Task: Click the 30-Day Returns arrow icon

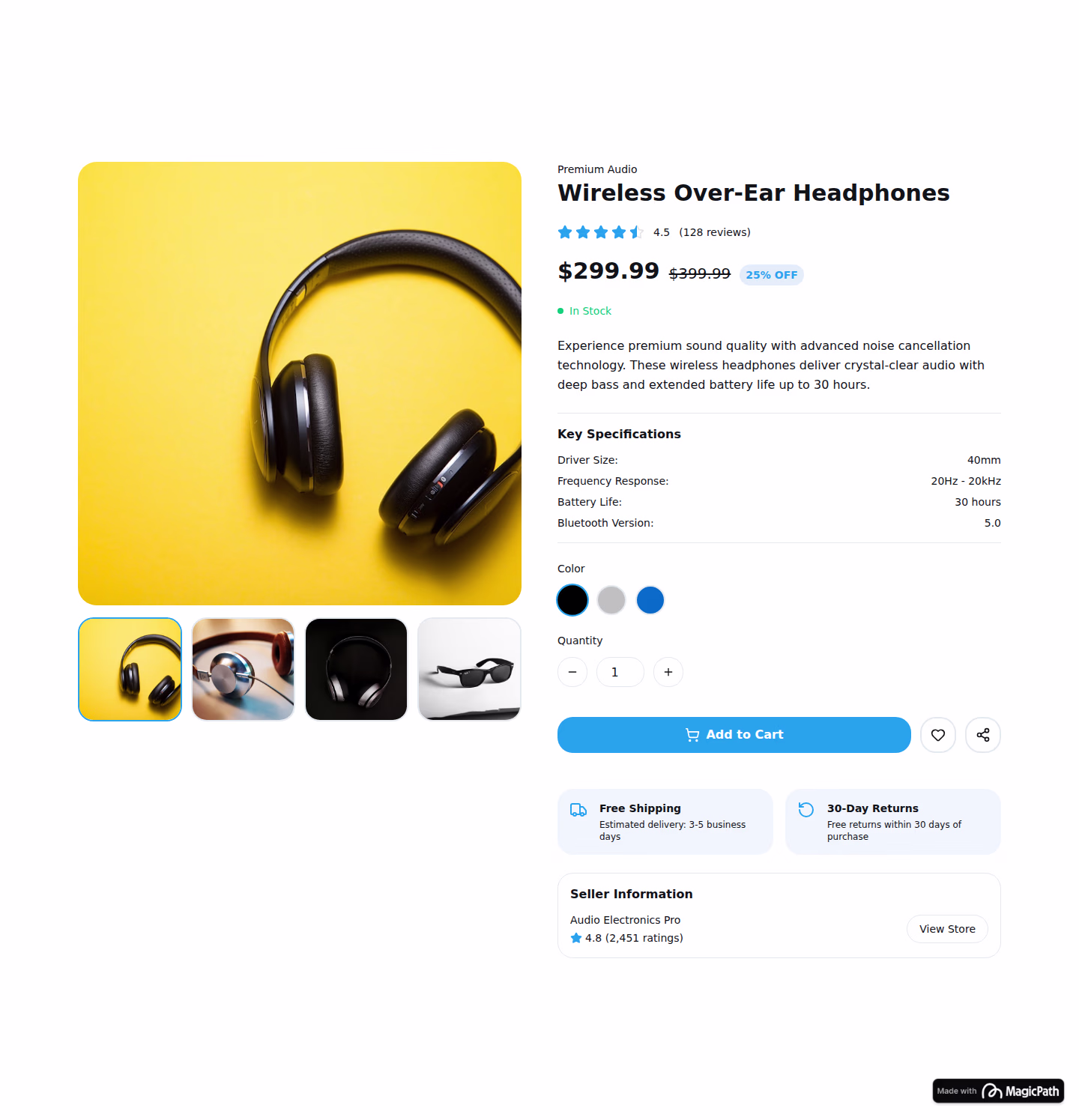Action: 806,810
